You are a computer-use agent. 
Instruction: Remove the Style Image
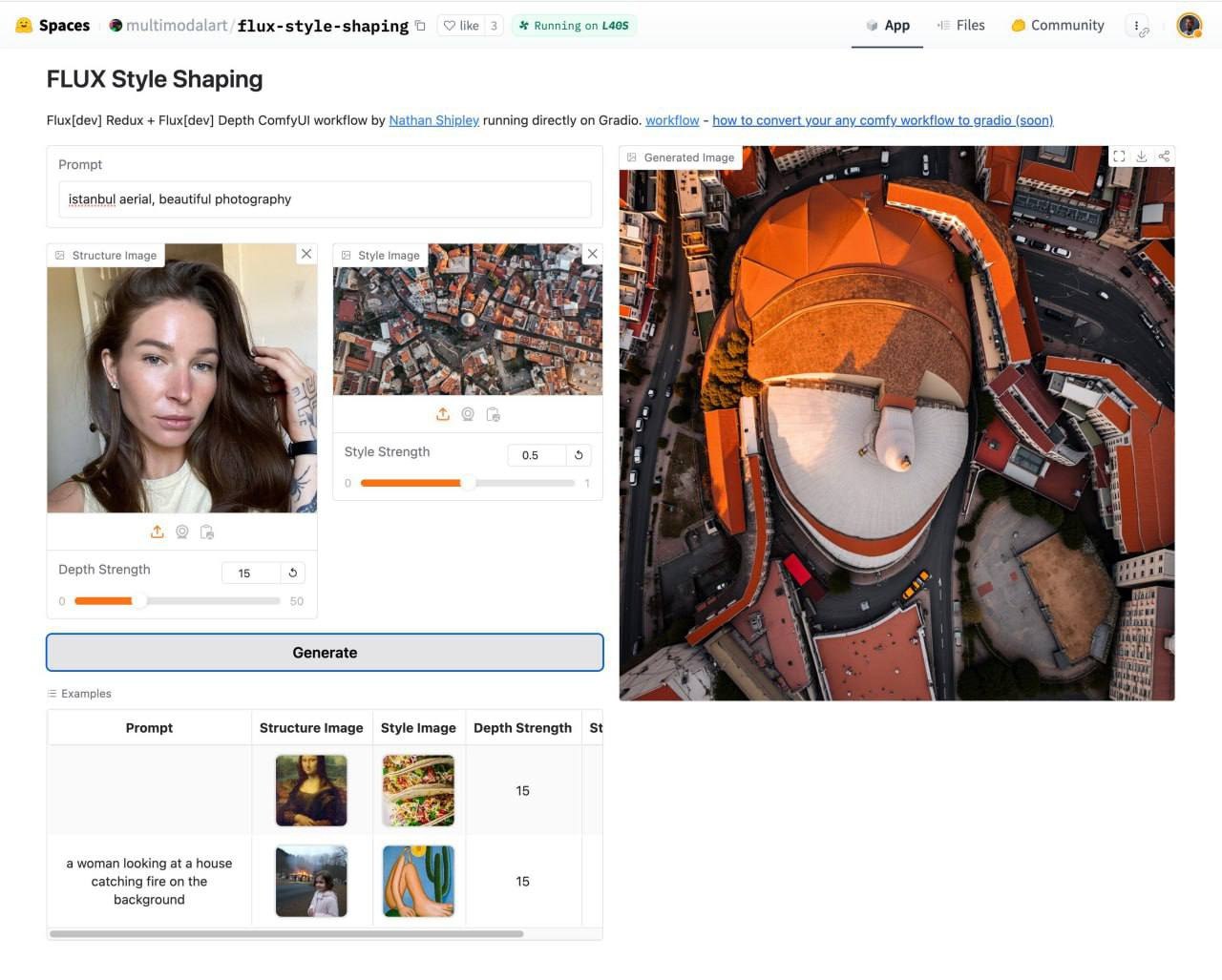tap(592, 254)
